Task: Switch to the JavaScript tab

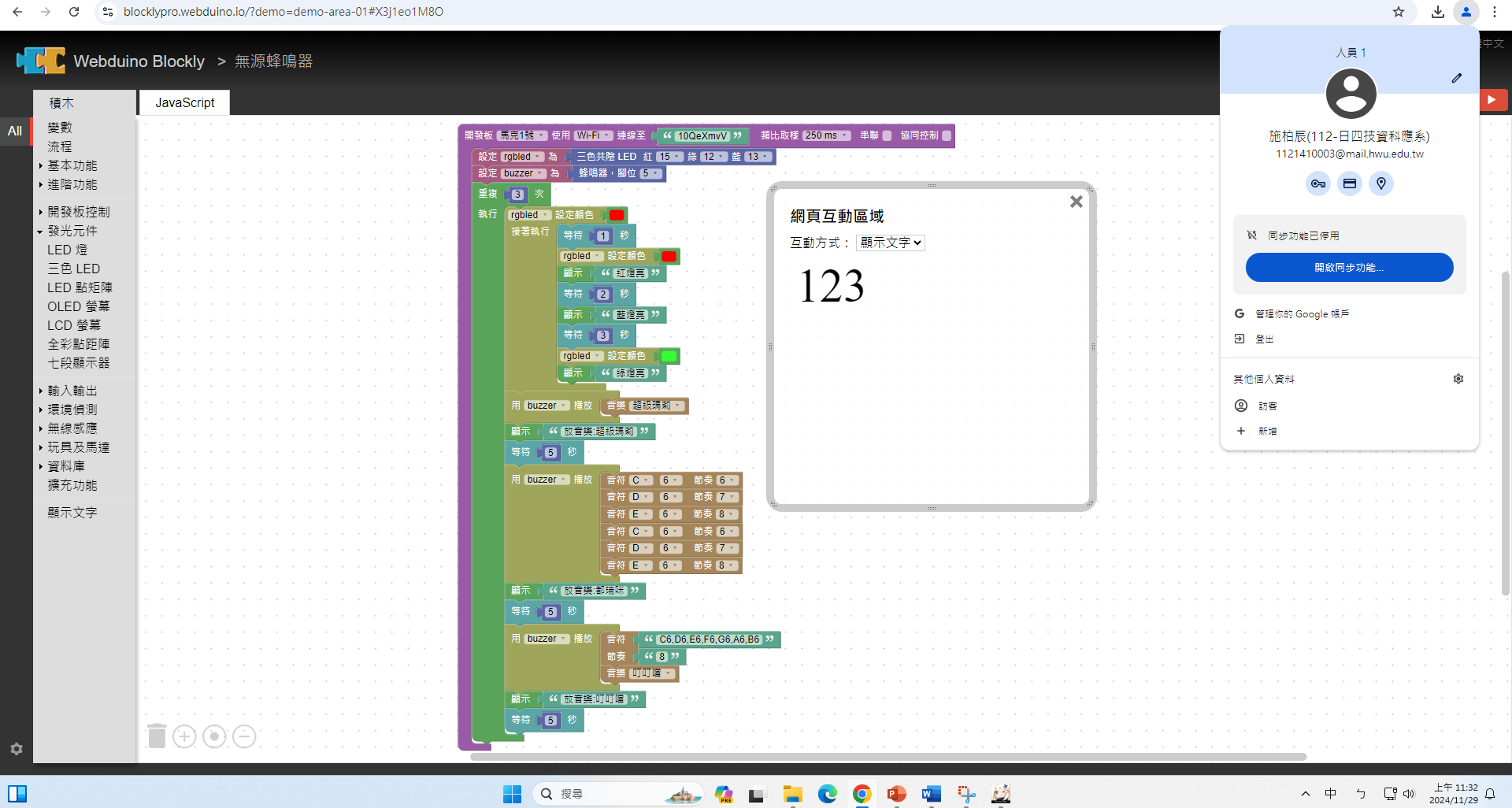Action: coord(184,102)
